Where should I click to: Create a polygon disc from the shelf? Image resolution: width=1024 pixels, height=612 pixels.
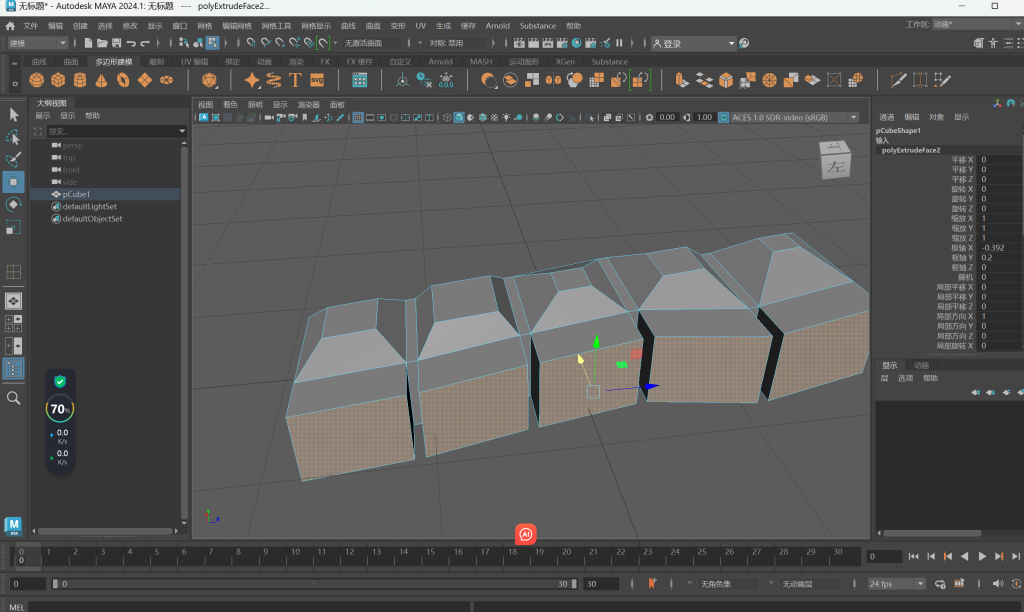(167, 80)
